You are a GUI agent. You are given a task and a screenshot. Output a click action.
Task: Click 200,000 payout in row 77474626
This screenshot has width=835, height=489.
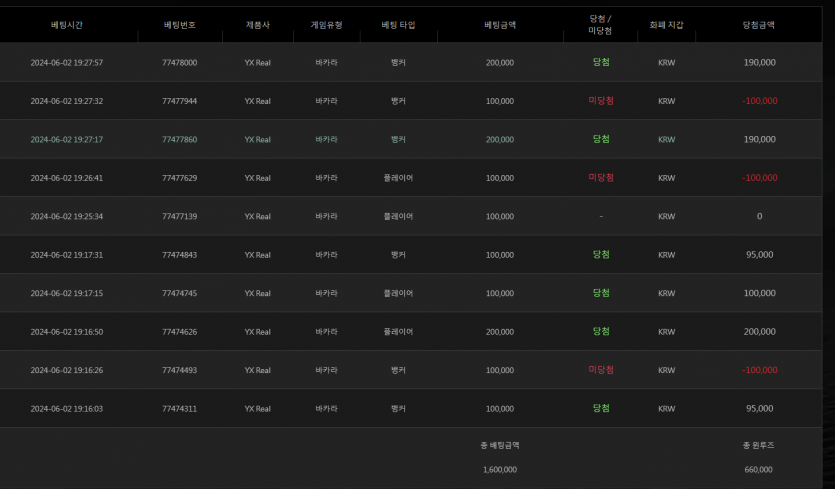(759, 331)
